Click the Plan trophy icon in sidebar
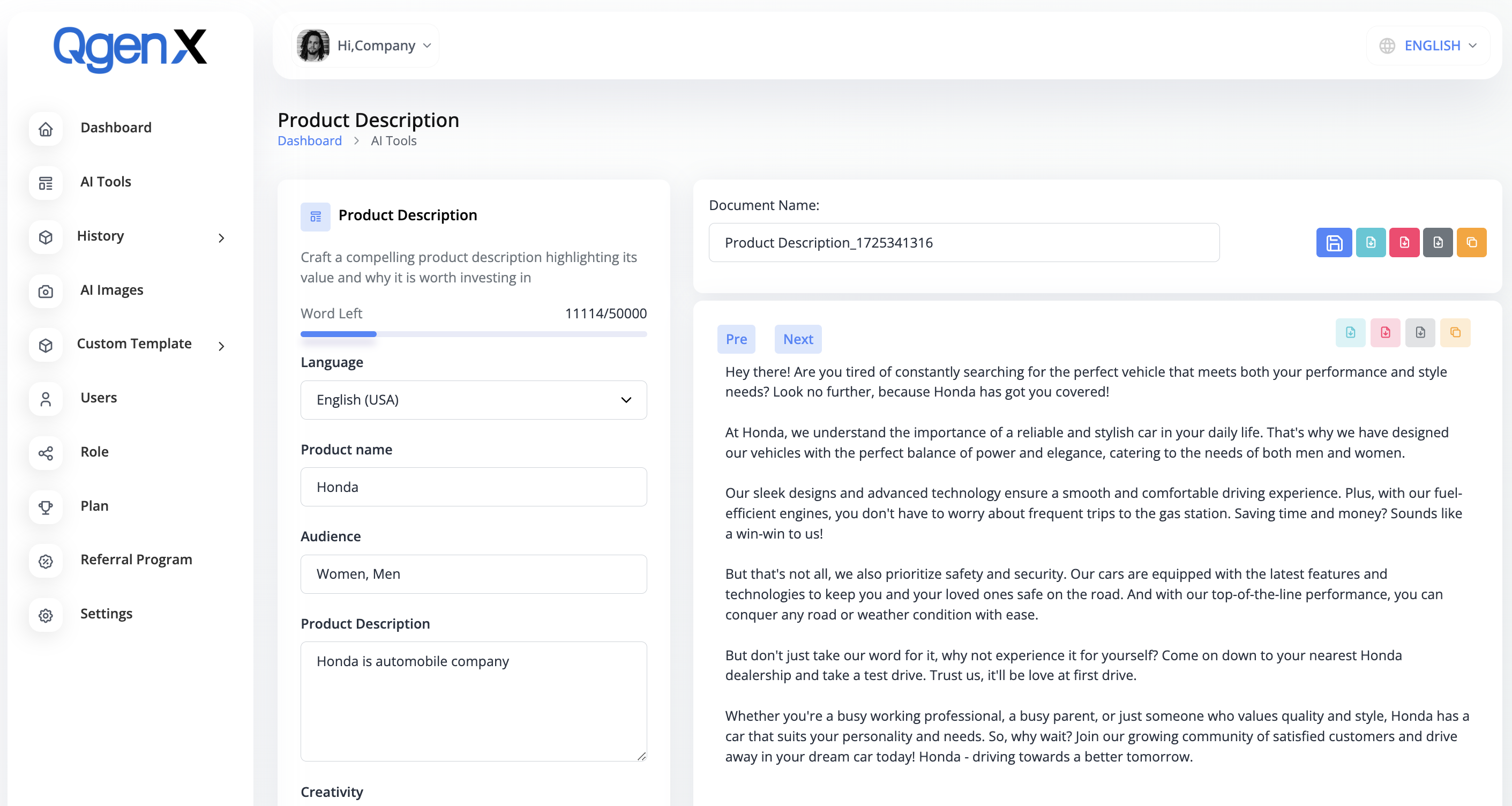The height and width of the screenshot is (806, 1512). tap(46, 506)
